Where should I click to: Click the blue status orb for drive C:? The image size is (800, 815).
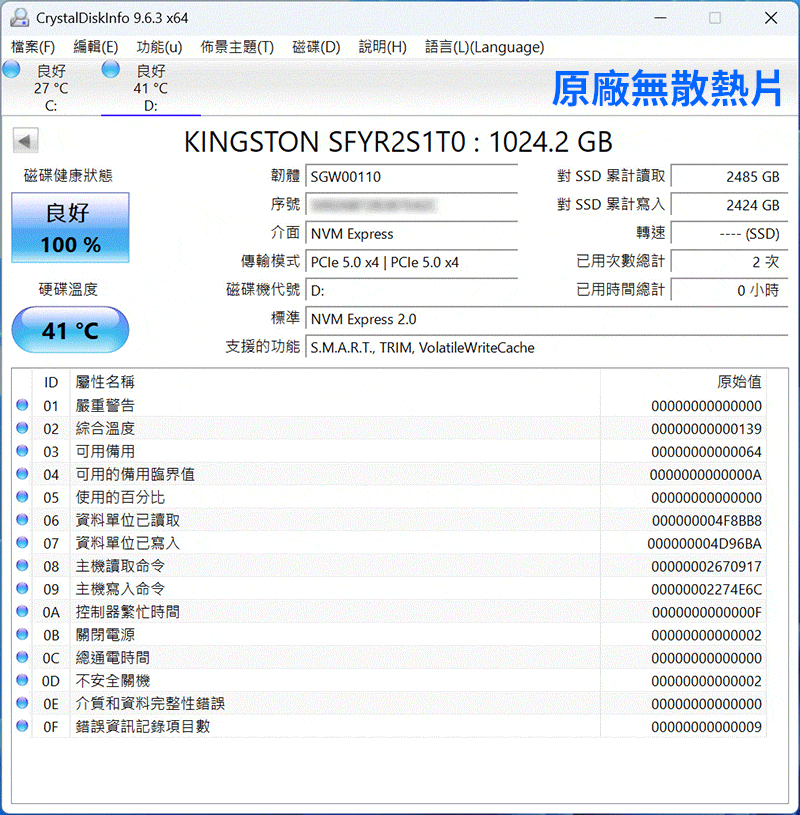[11, 69]
